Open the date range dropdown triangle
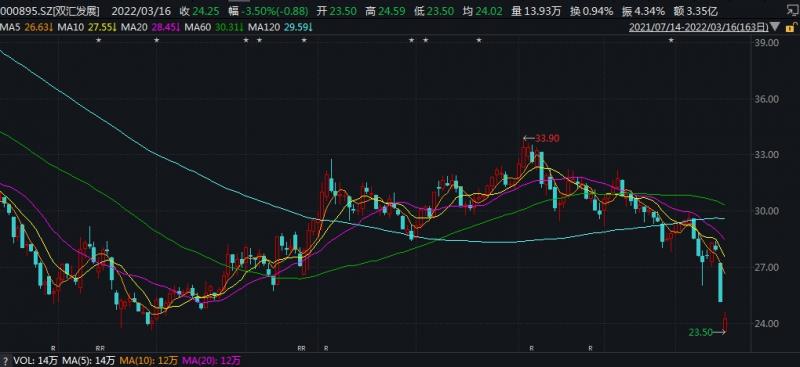 [775, 27]
